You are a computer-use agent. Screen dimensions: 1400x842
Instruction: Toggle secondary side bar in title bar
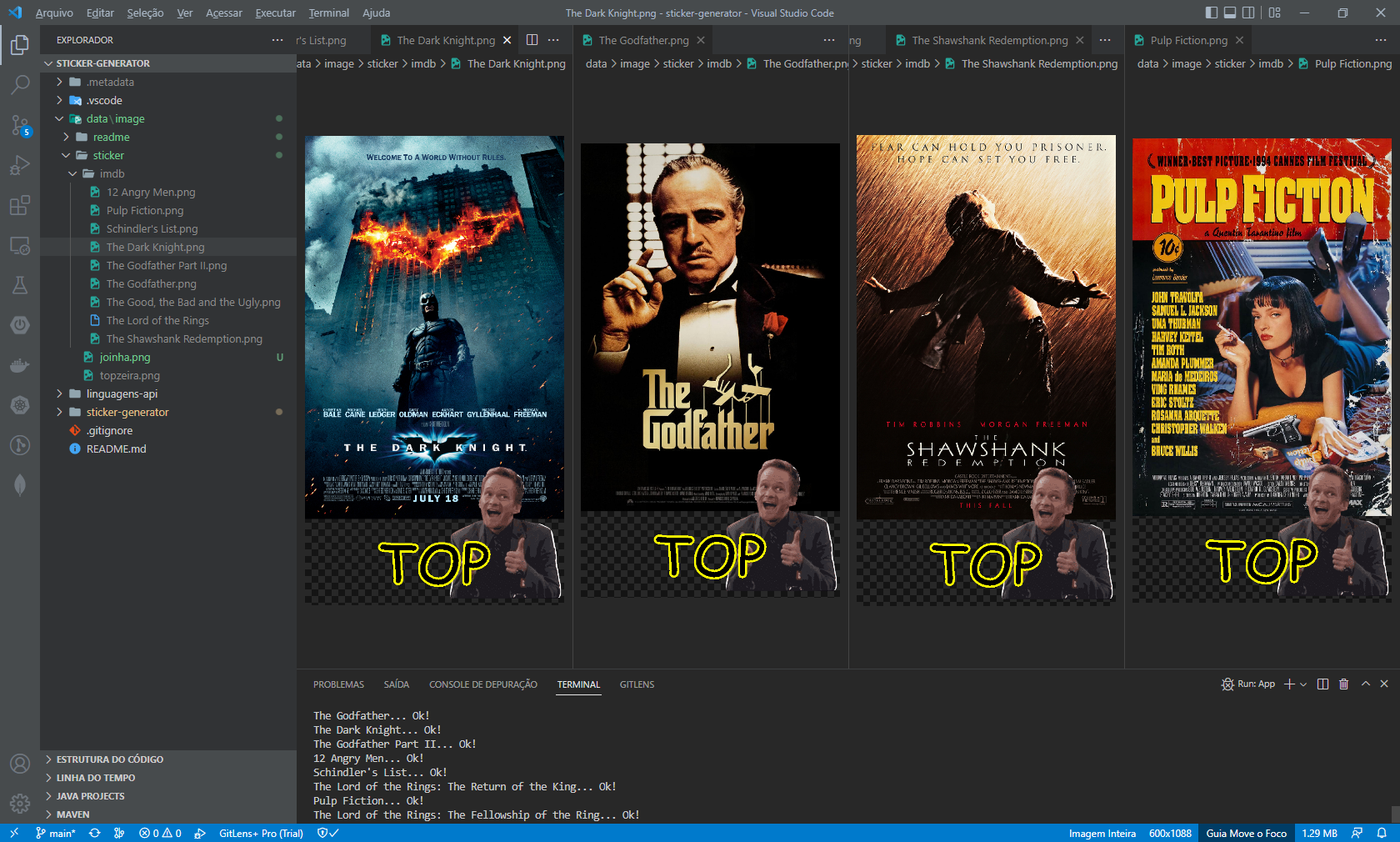pos(1248,13)
